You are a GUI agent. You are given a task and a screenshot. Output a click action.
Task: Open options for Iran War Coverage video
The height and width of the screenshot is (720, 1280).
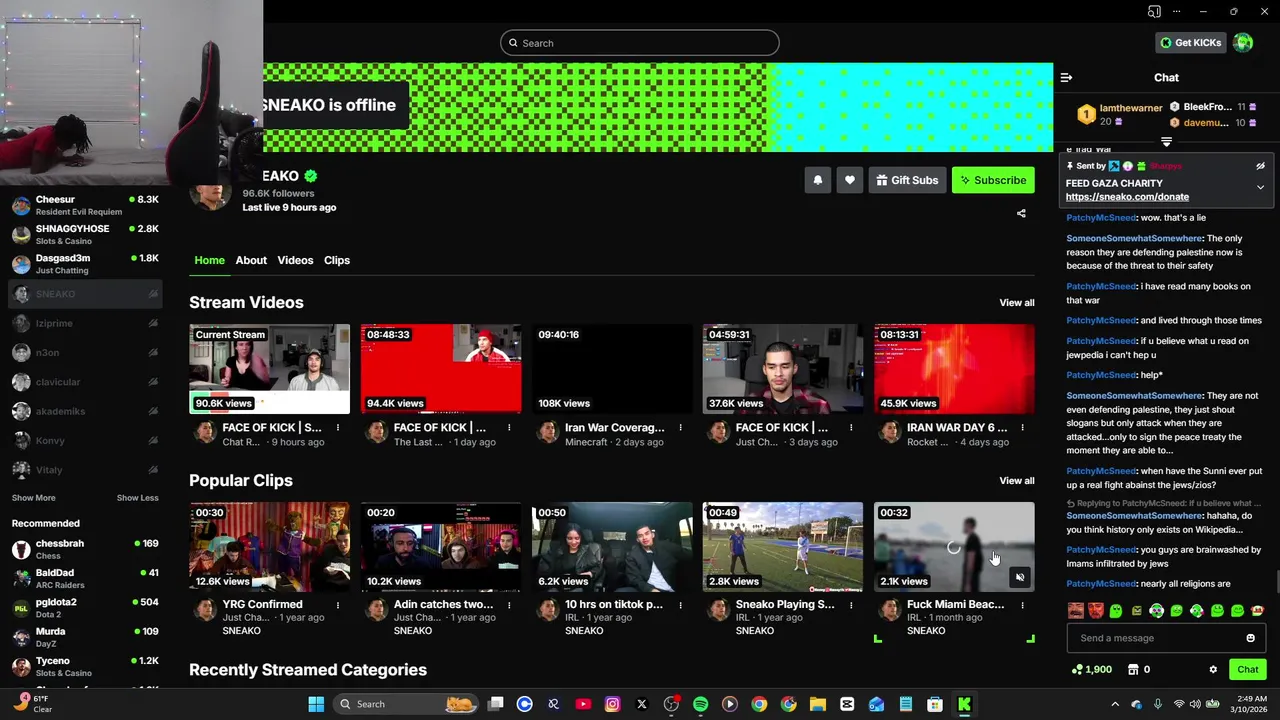point(680,428)
